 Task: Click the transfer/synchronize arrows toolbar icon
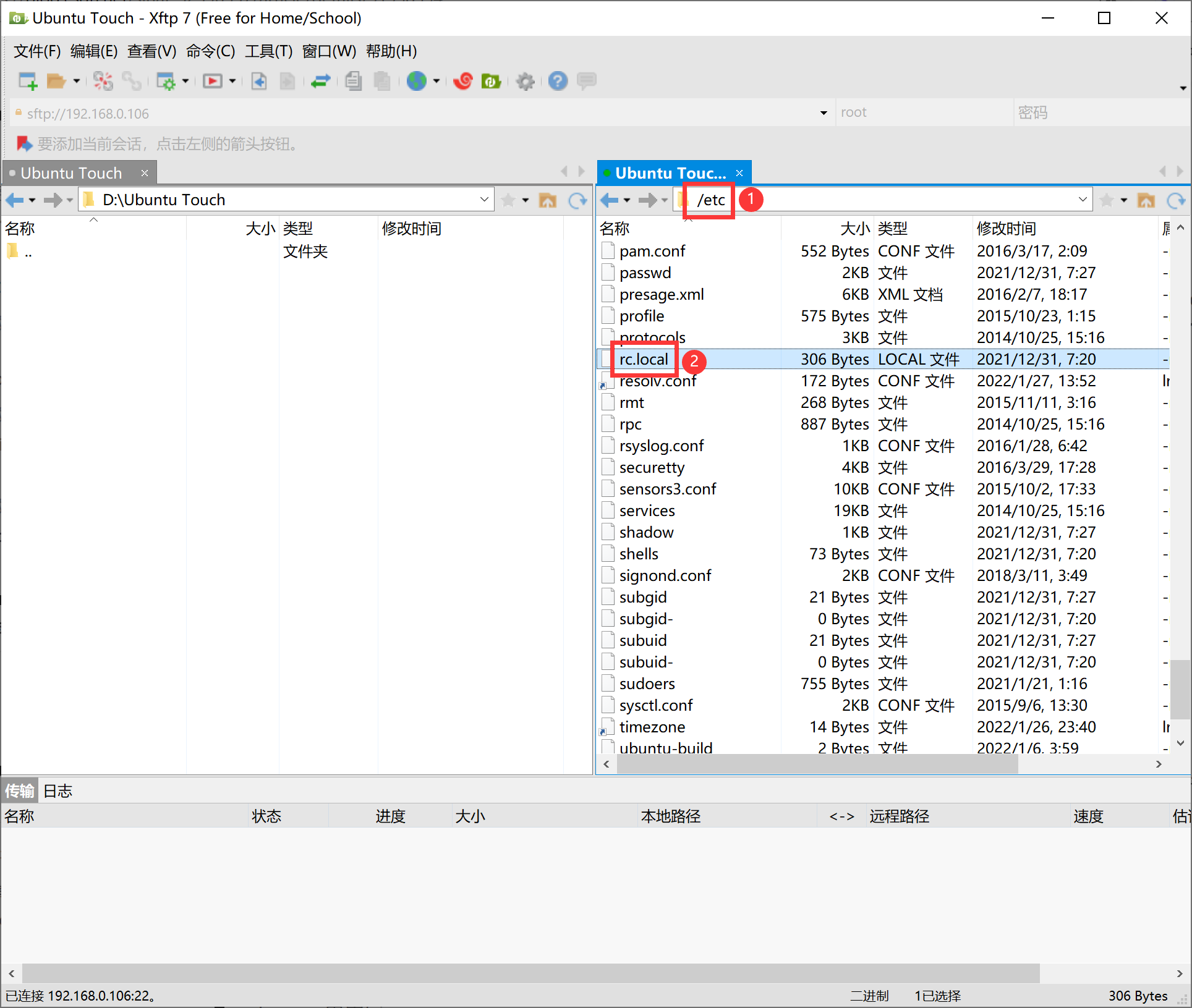[321, 81]
